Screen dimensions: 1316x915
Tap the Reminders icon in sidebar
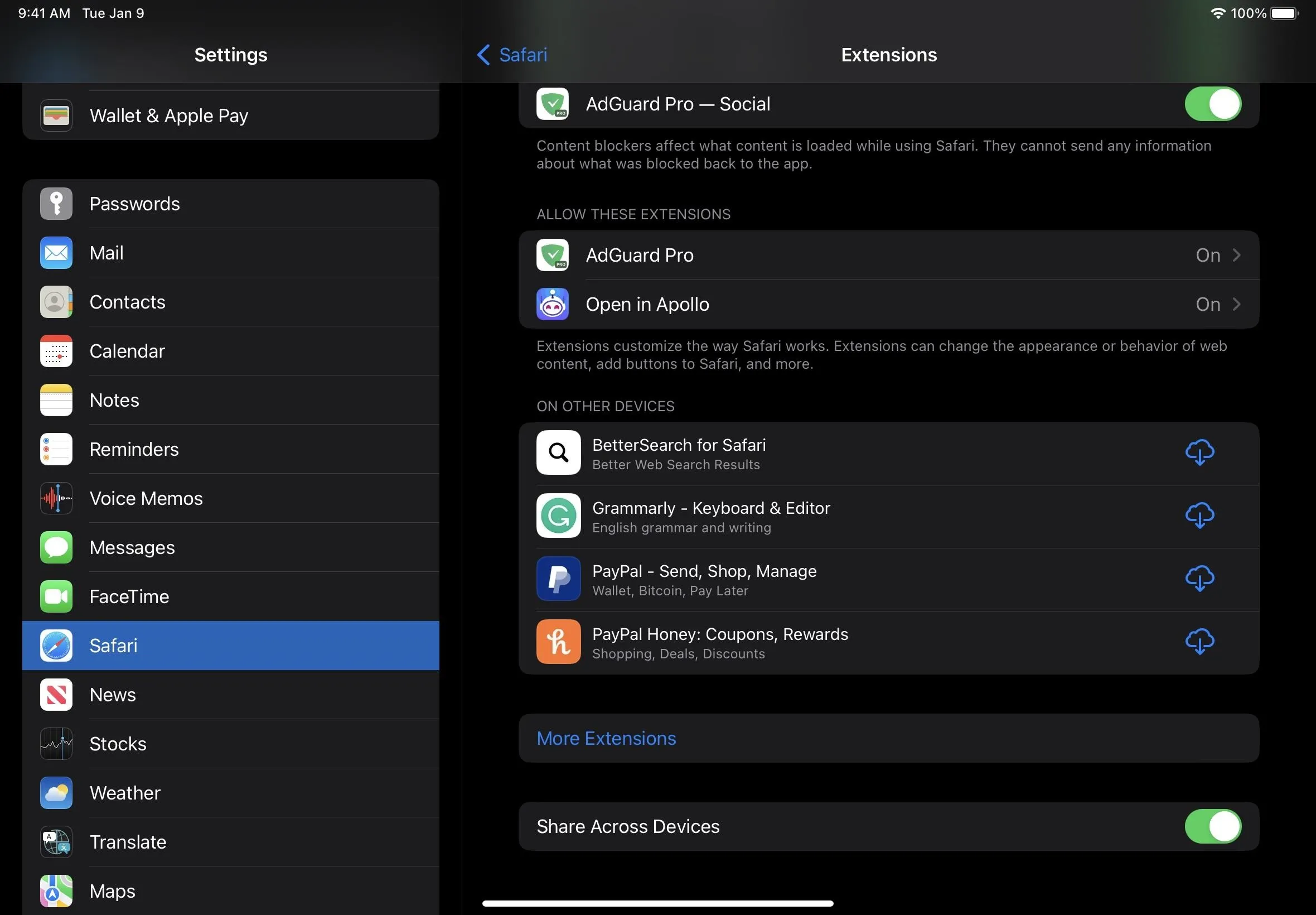tap(56, 450)
